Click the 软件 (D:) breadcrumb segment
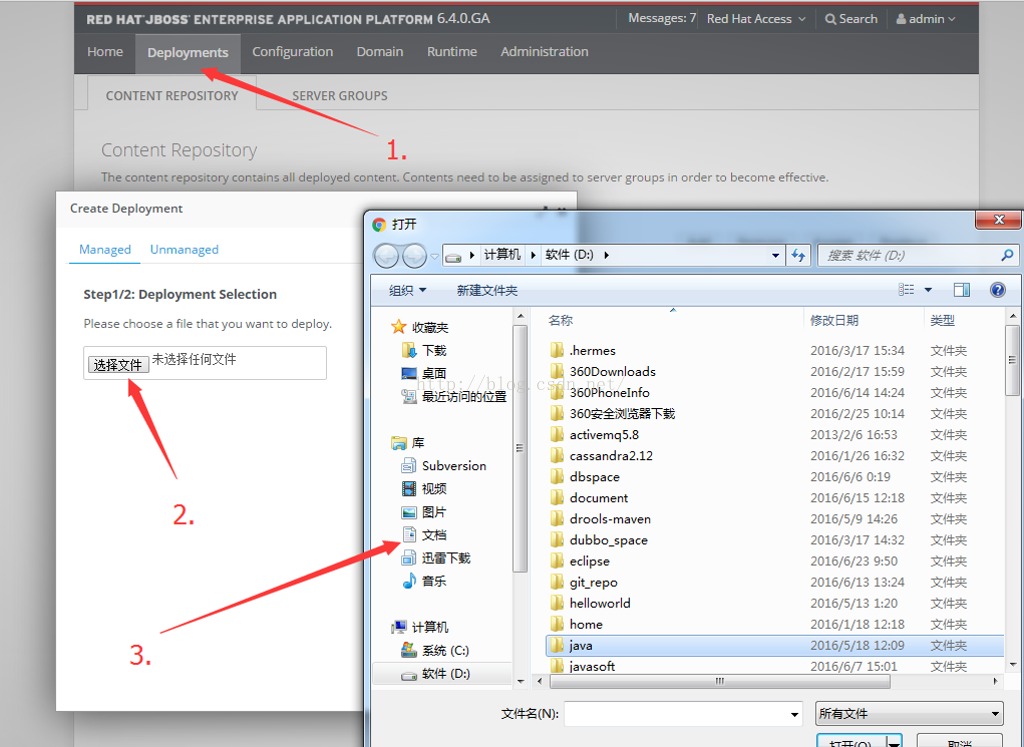Image resolution: width=1024 pixels, height=747 pixels. 569,255
